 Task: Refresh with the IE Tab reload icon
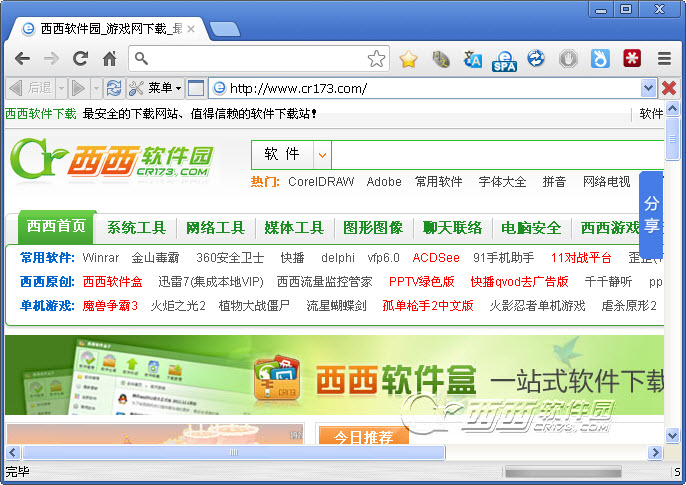(114, 88)
